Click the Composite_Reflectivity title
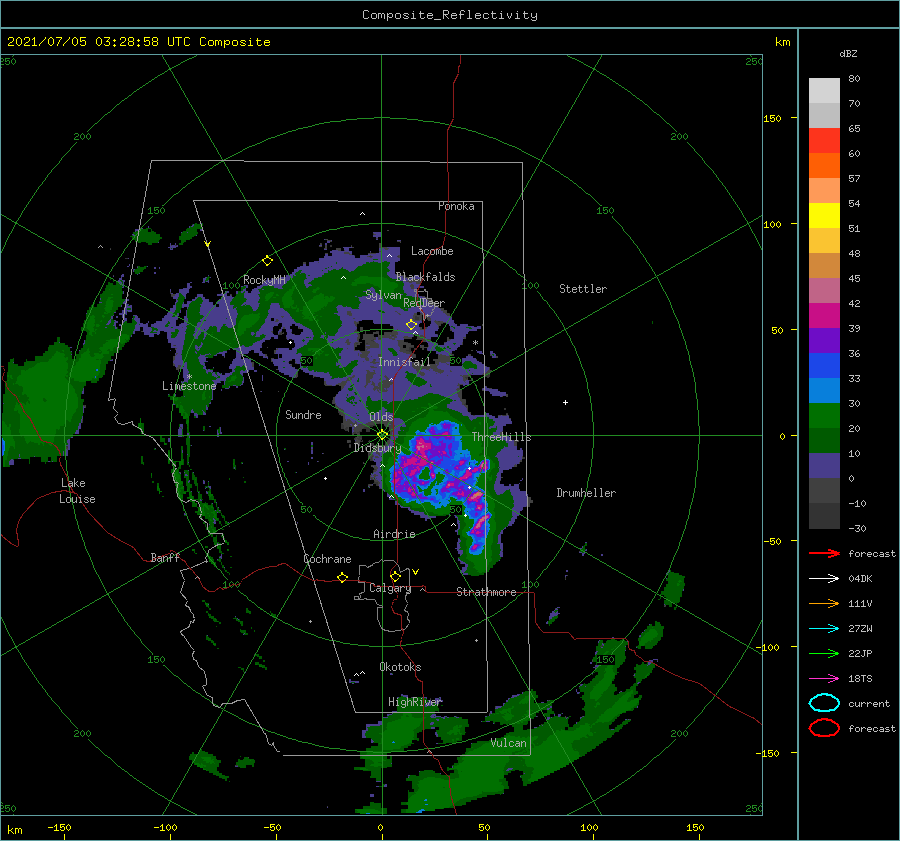 (450, 15)
